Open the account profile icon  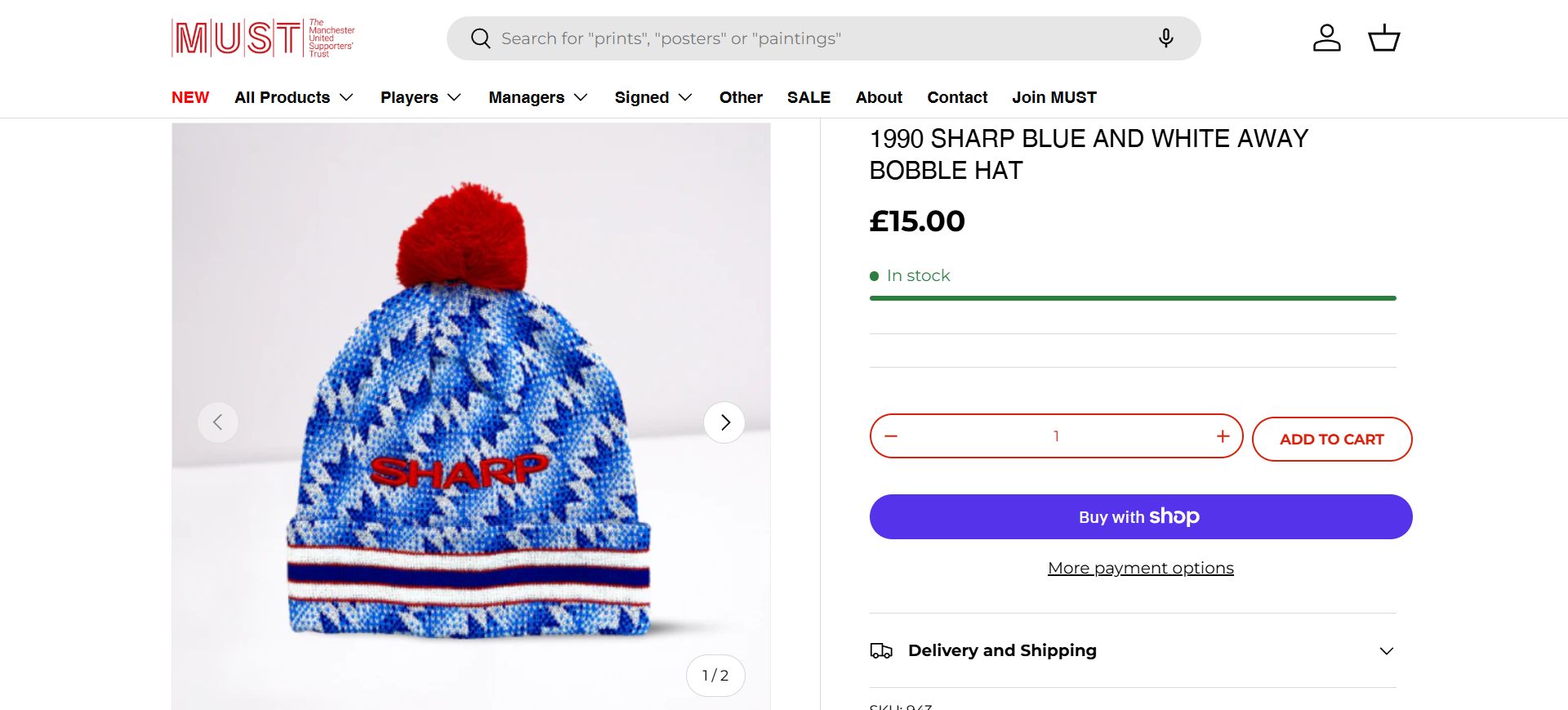[x=1326, y=38]
